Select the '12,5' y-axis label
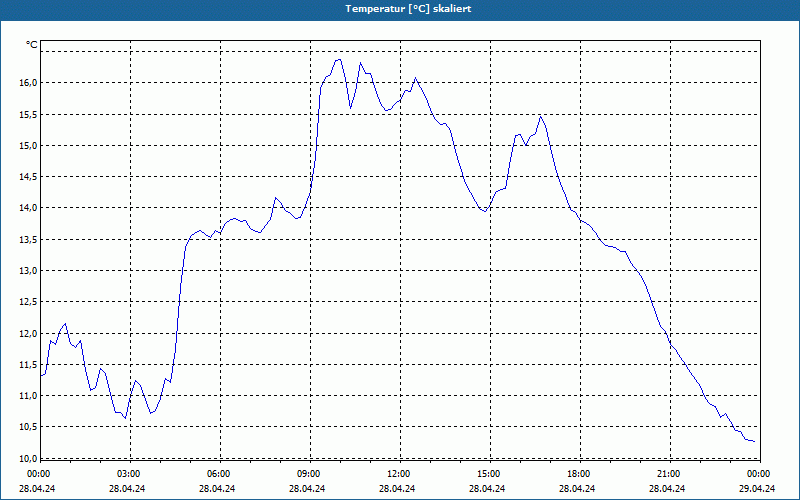 click(x=29, y=302)
